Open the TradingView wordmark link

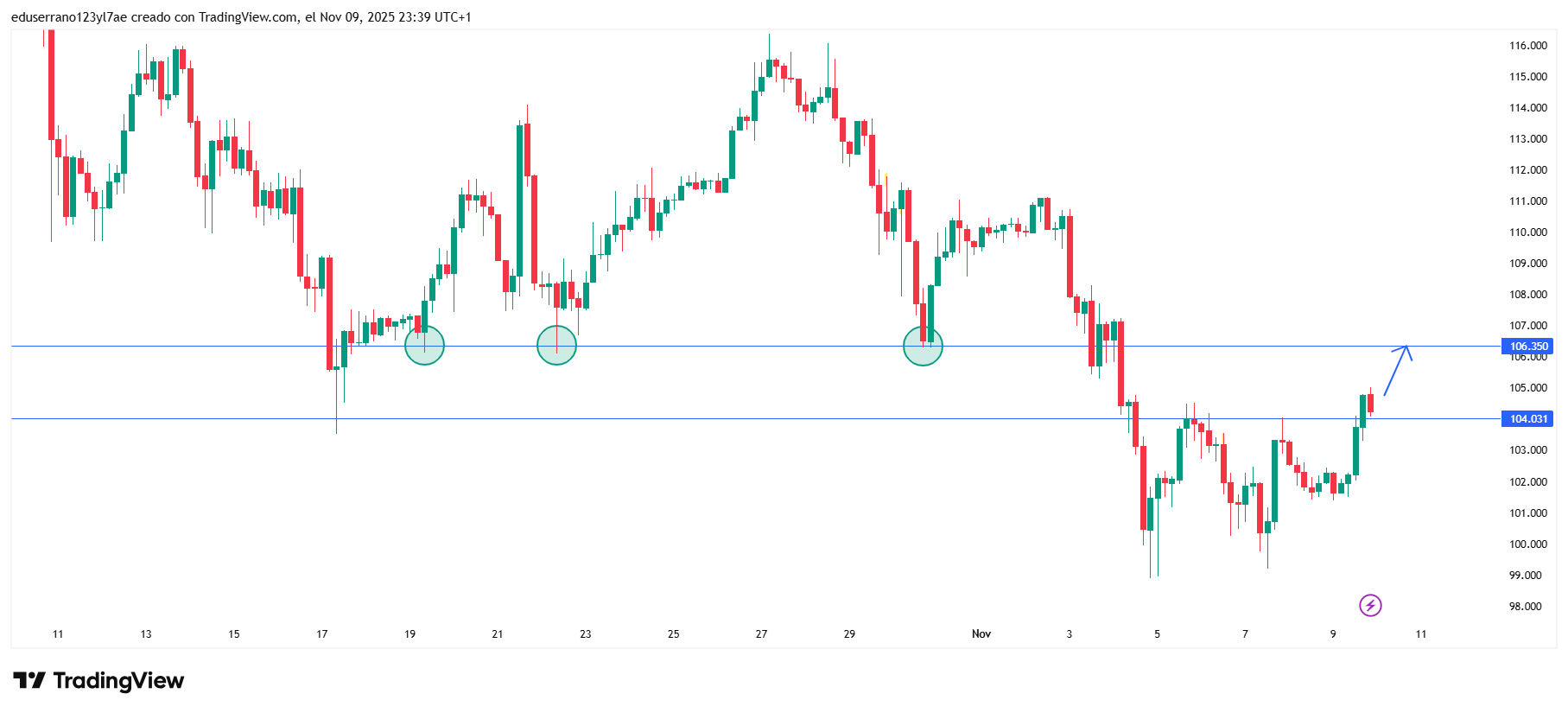118,681
